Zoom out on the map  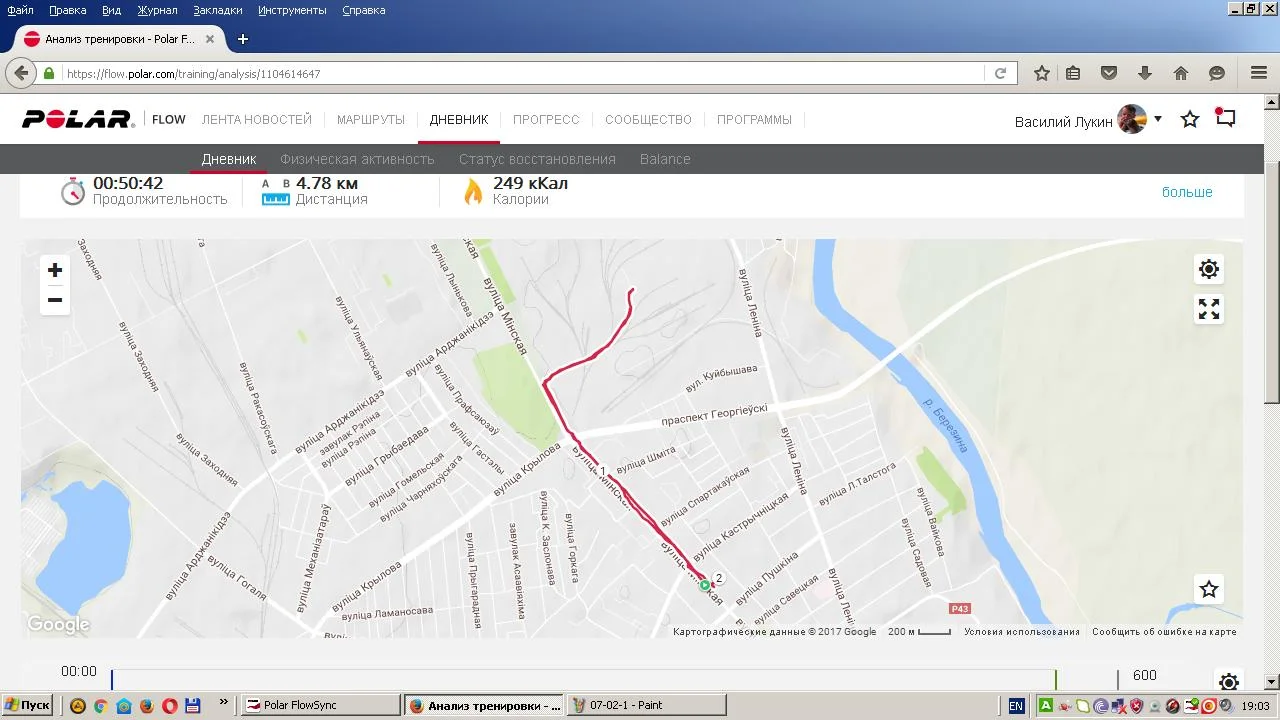click(55, 300)
